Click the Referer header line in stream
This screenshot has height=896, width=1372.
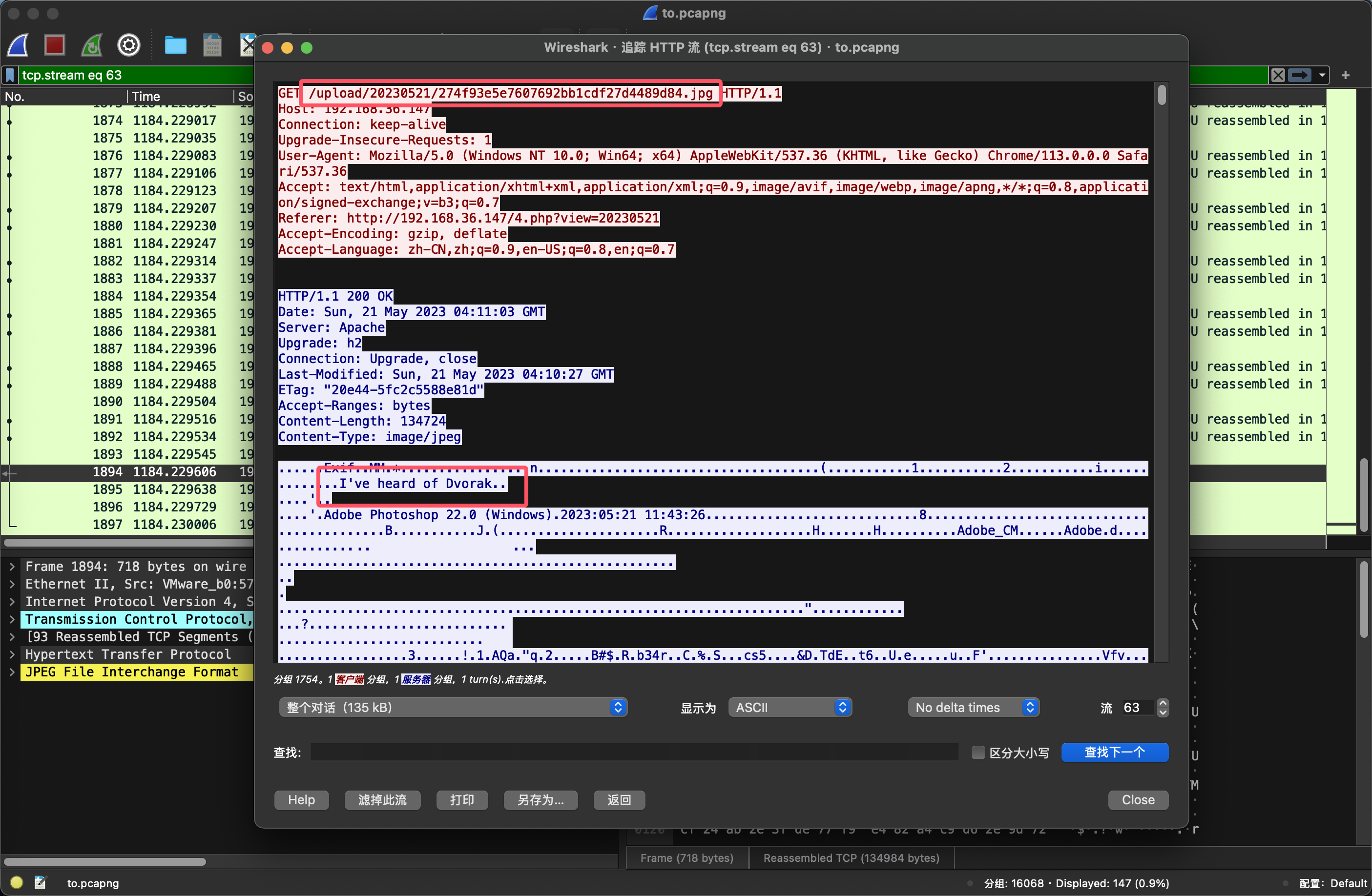469,218
